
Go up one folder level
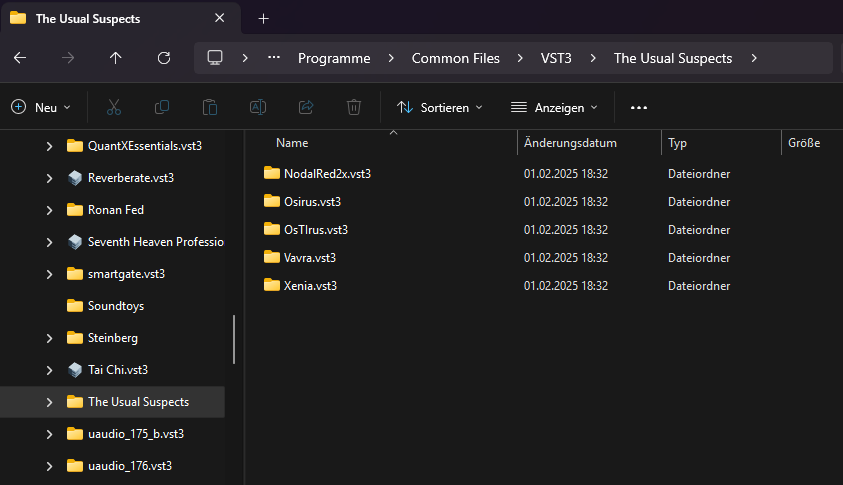pos(116,58)
